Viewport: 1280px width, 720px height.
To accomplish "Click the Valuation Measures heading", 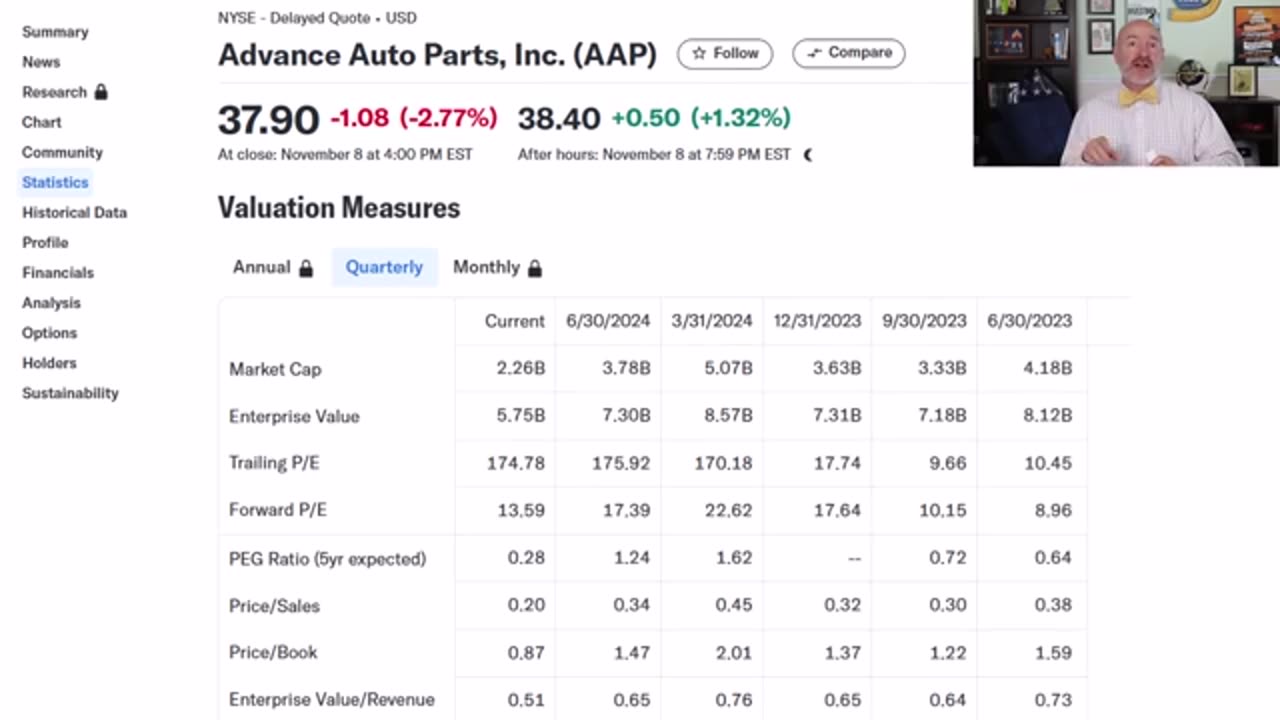I will (339, 208).
